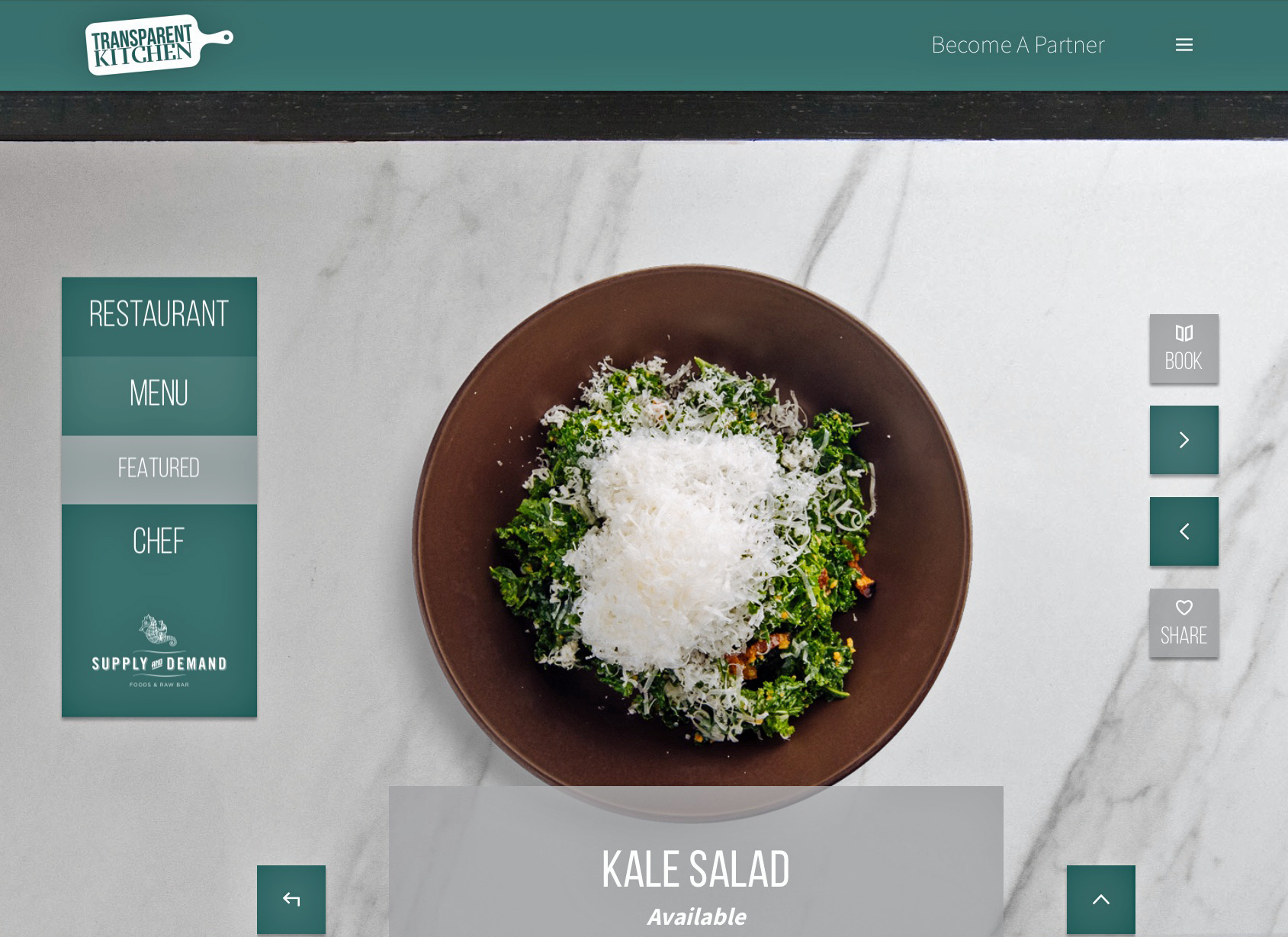Click the Transparent Kitchen logo
Image resolution: width=1288 pixels, height=937 pixels.
click(x=159, y=45)
